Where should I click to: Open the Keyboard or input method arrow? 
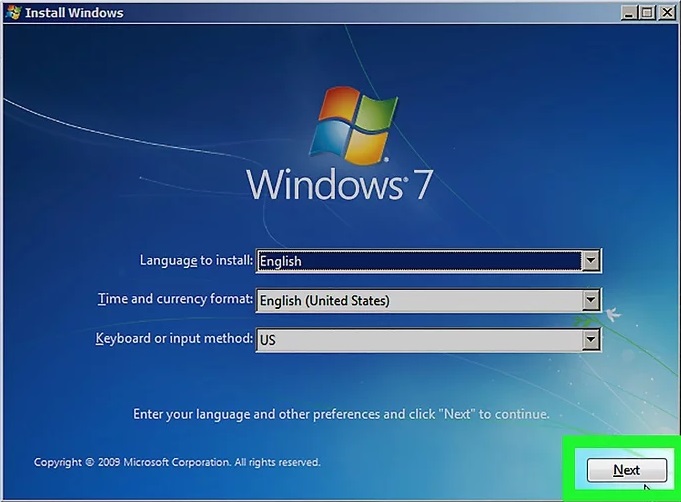point(591,340)
